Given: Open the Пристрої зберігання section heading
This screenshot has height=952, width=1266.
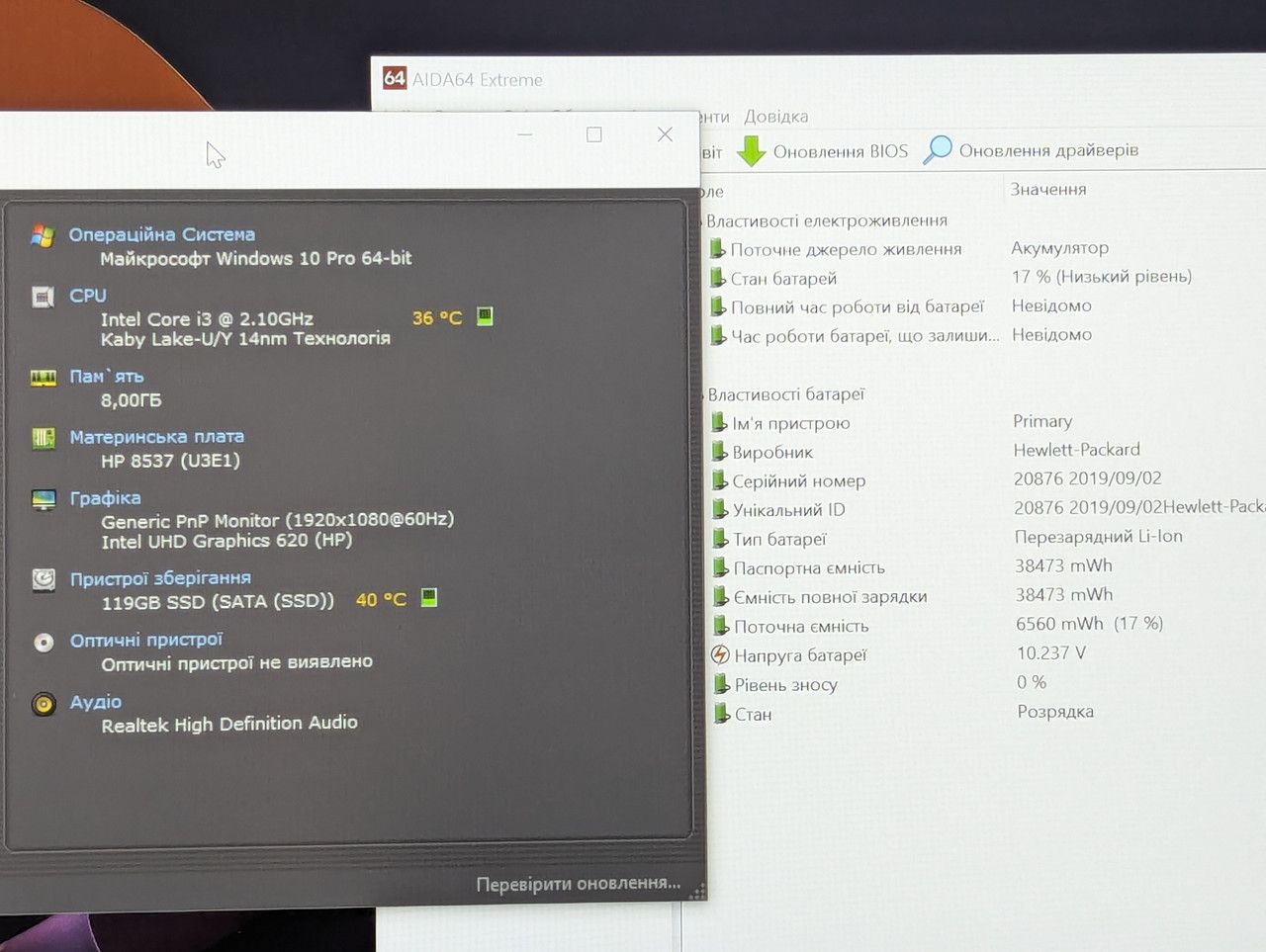Looking at the screenshot, I should coord(160,578).
